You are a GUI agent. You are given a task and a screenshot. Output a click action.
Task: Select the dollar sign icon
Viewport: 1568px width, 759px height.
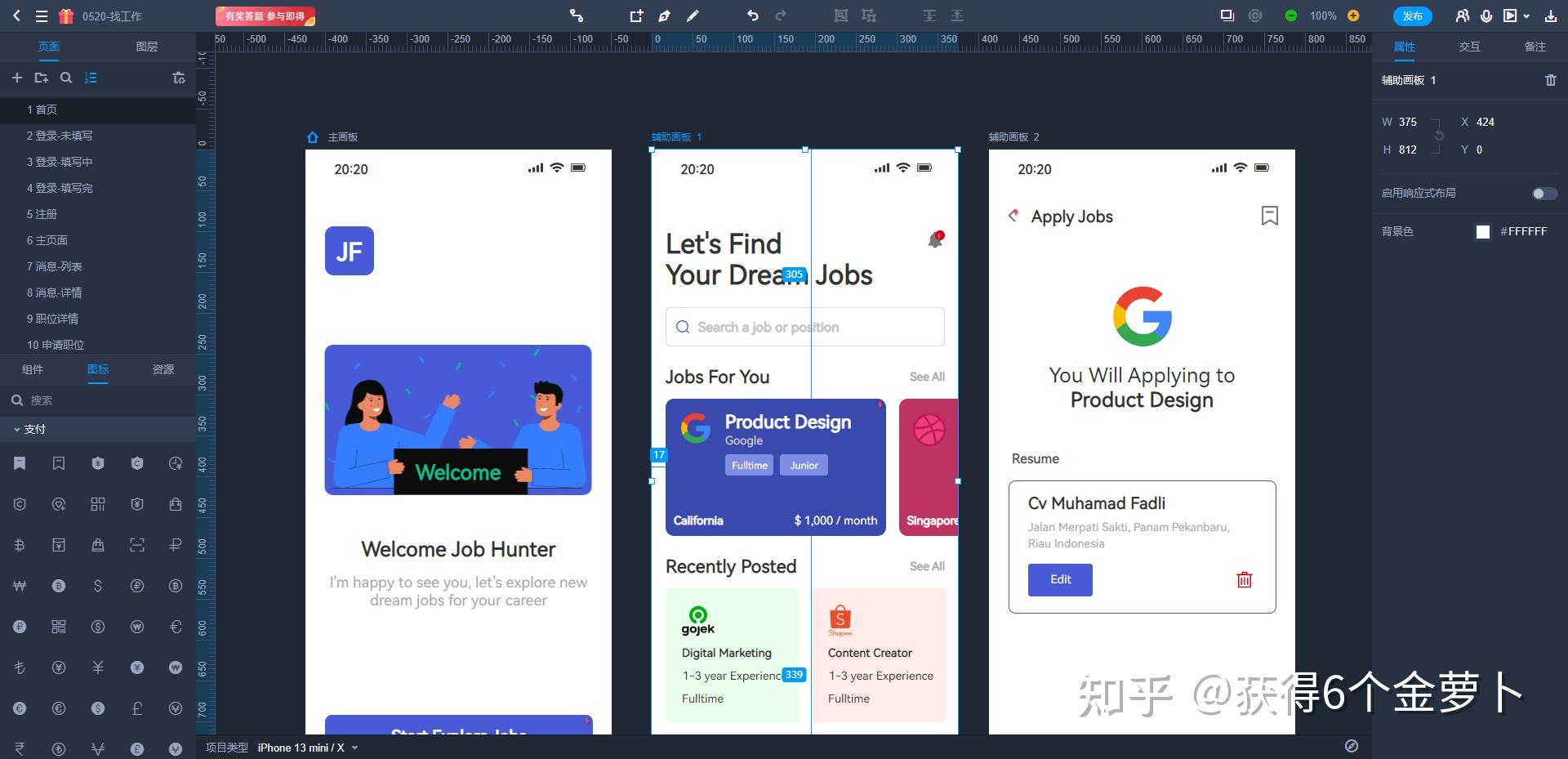(x=98, y=586)
